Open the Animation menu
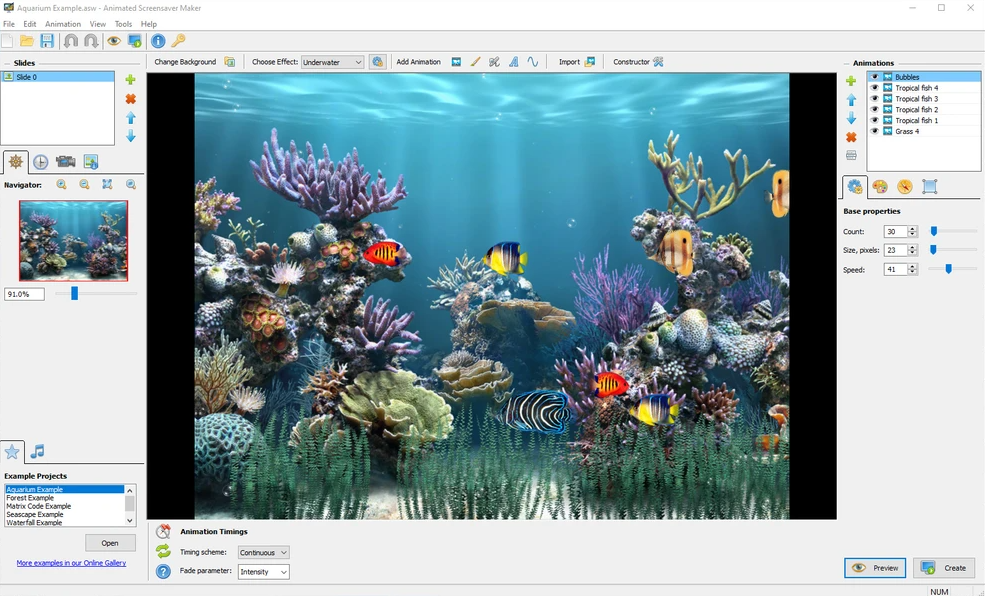 pyautogui.click(x=63, y=24)
